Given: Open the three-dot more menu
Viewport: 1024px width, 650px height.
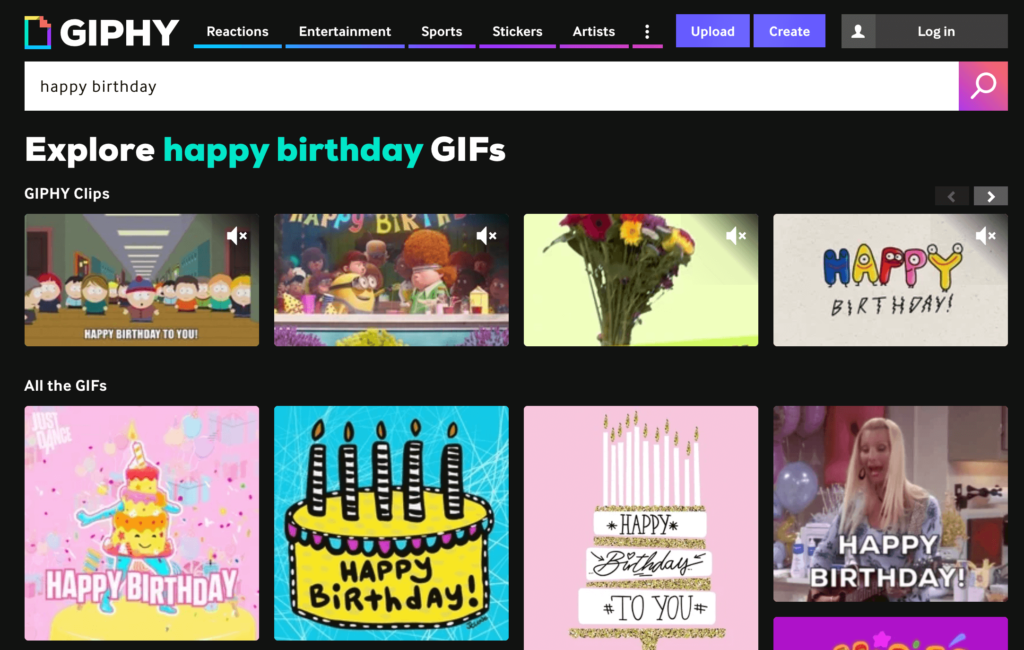Looking at the screenshot, I should [647, 31].
